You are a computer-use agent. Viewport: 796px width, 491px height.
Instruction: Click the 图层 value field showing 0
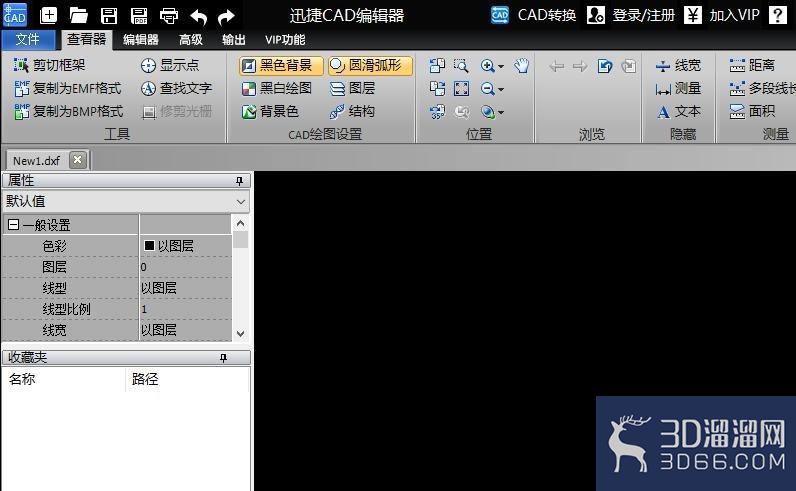[186, 267]
